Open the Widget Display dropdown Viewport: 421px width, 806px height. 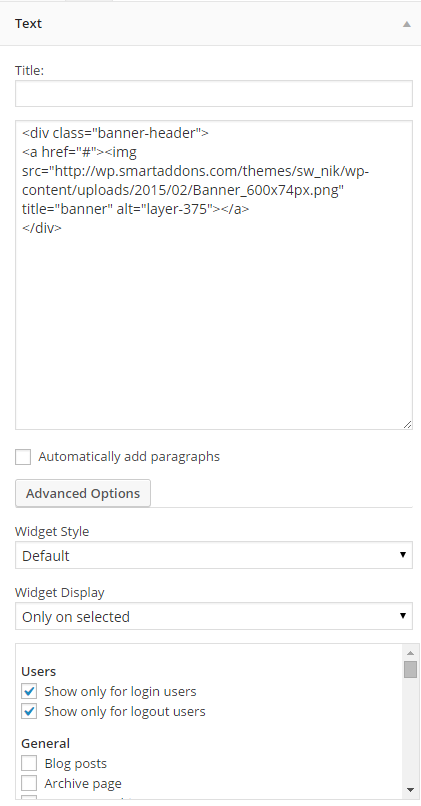point(214,616)
